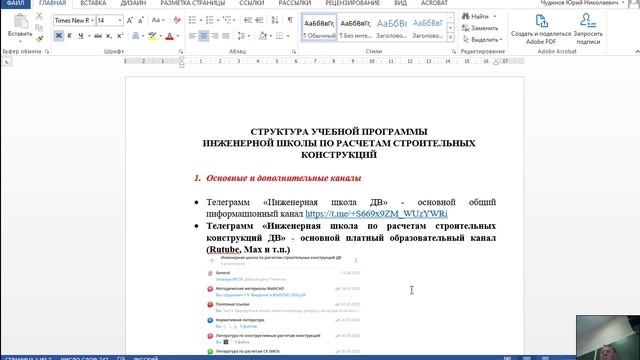
Task: Click the Заменить (Replace) button
Action: click(480, 28)
